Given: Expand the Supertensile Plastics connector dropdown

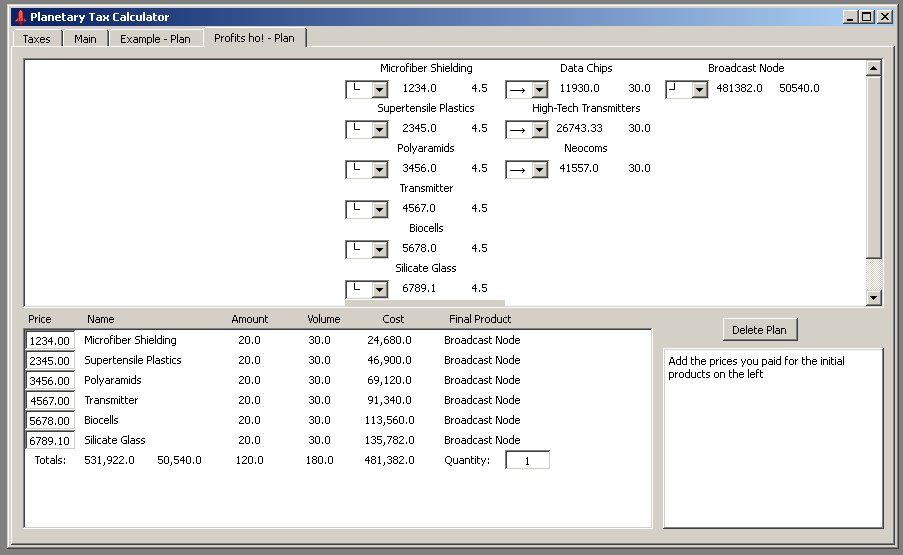Looking at the screenshot, I should click(379, 130).
